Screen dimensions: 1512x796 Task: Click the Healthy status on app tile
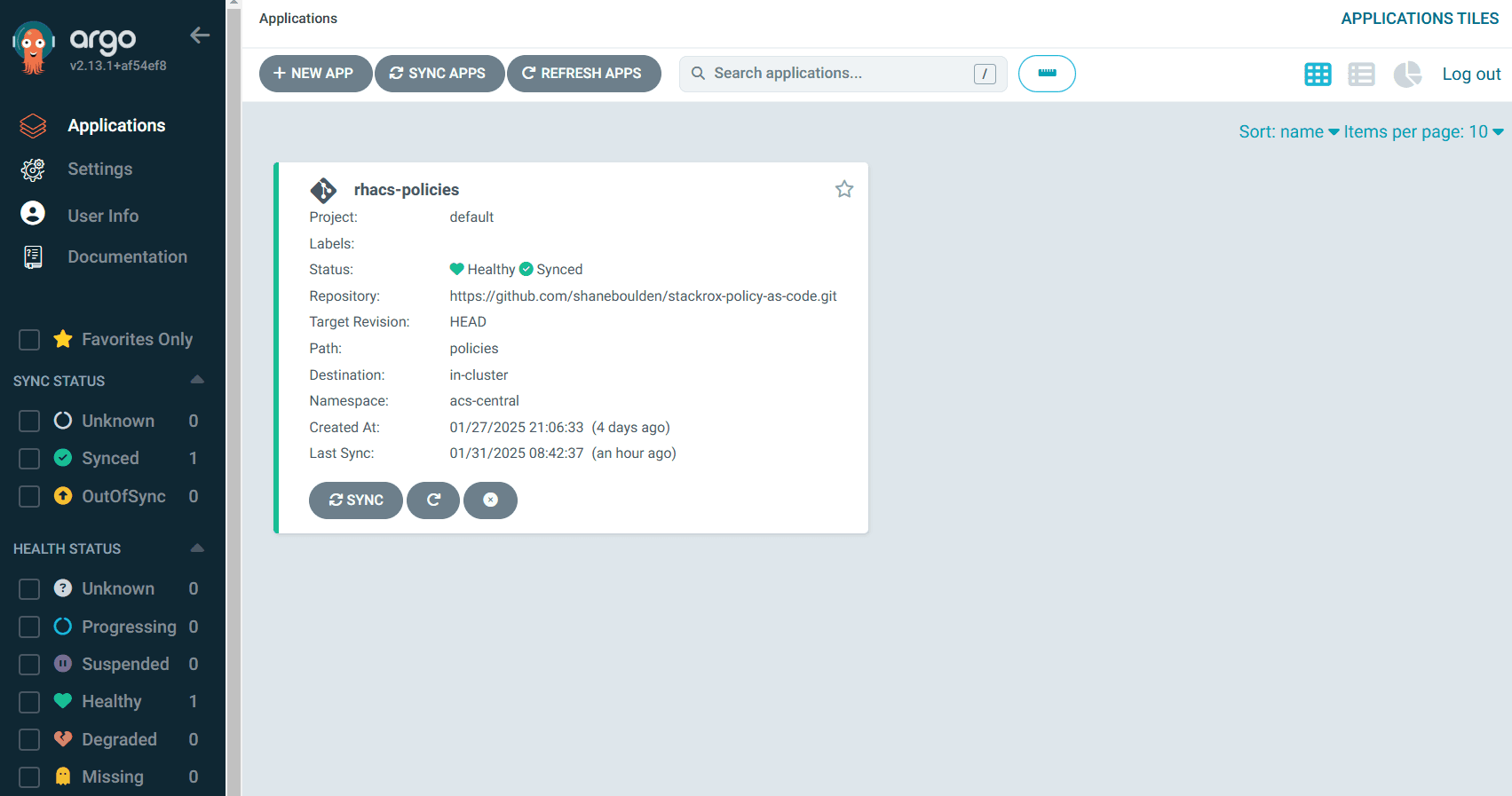pyautogui.click(x=482, y=269)
